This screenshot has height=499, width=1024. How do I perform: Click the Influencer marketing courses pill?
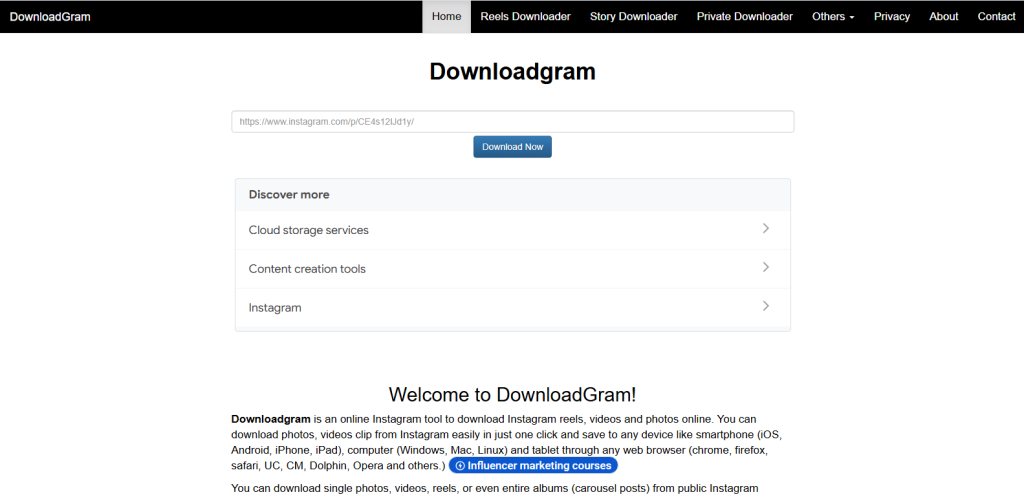[x=533, y=466]
